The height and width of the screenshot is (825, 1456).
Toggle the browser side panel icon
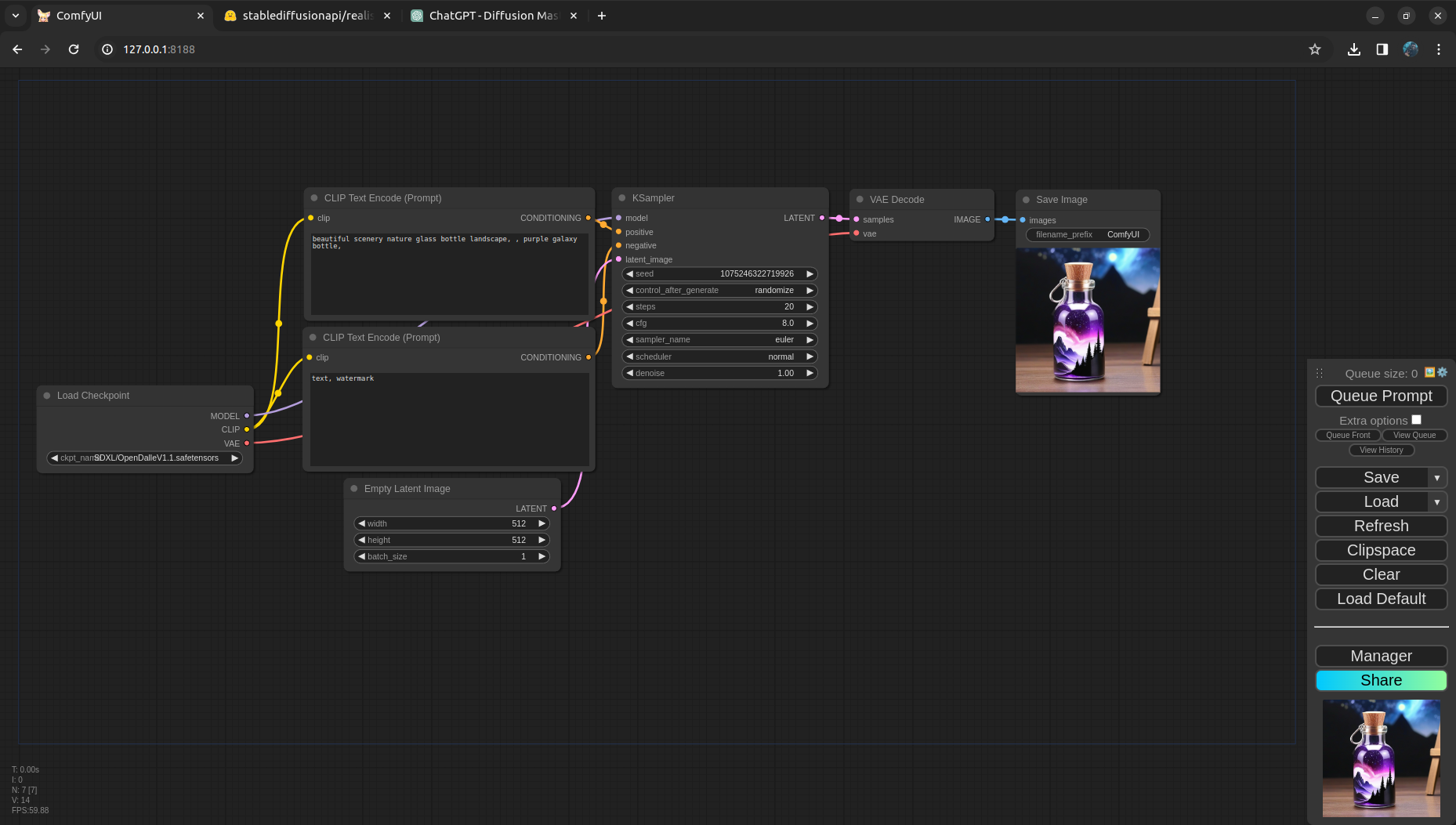point(1382,49)
